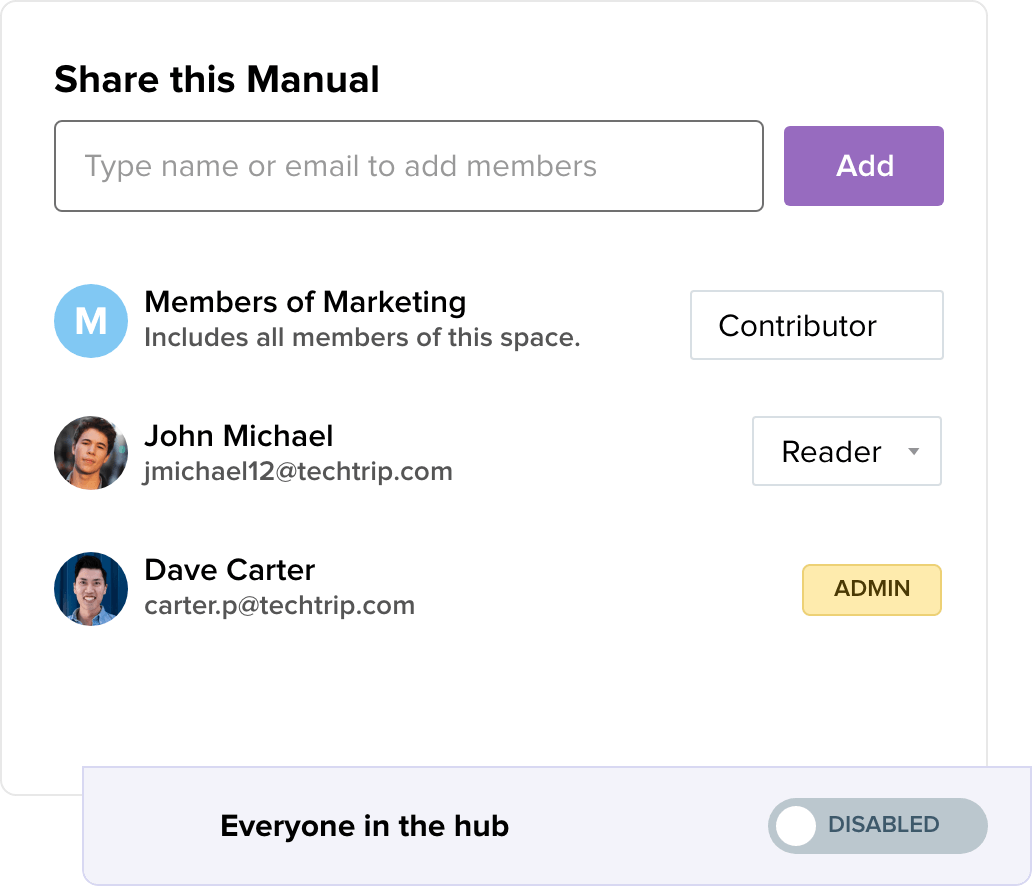Open the Contributor role selector
The width and height of the screenshot is (1032, 886).
point(816,326)
